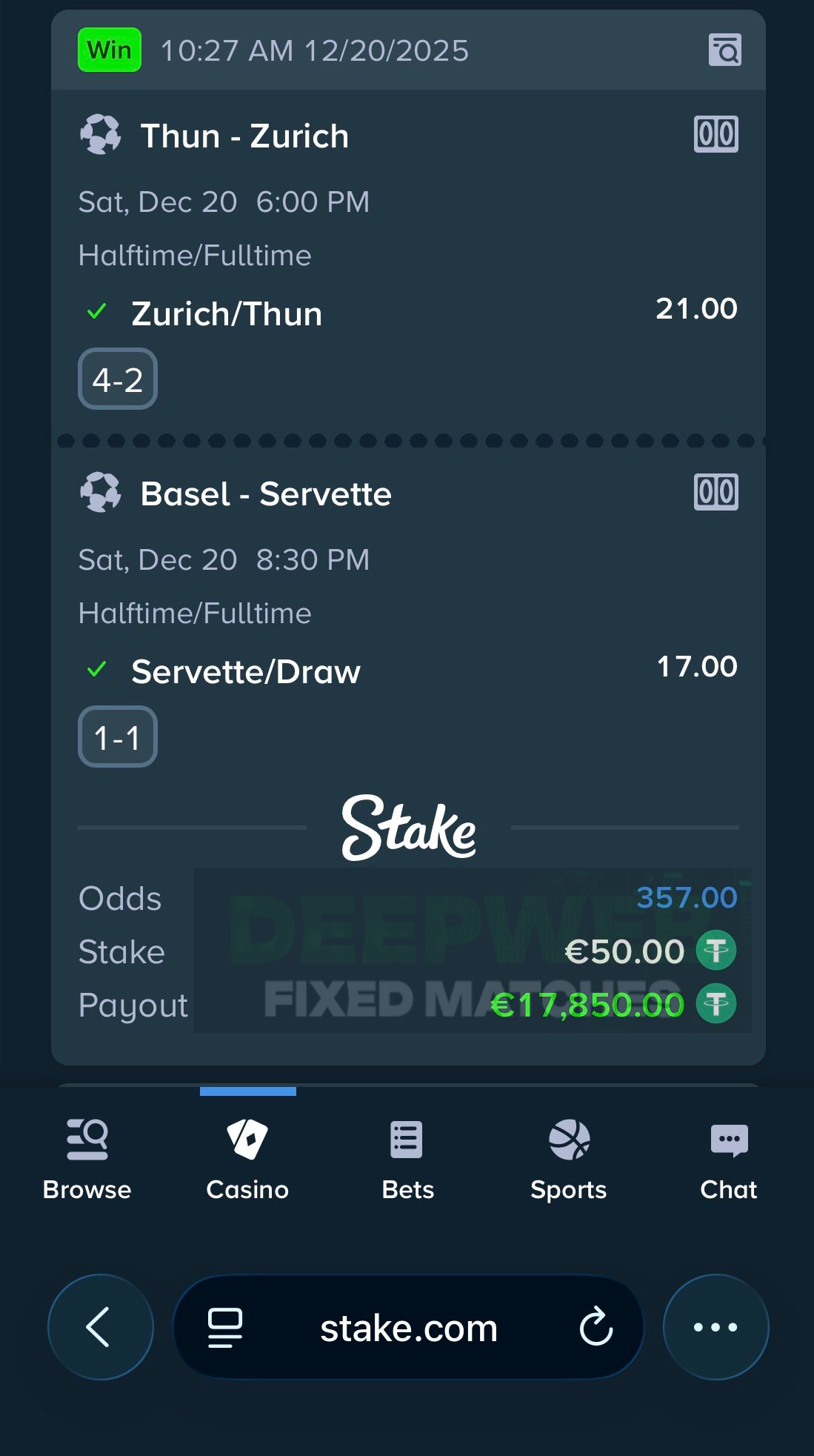Select the Sports basketball icon

coord(567,1139)
